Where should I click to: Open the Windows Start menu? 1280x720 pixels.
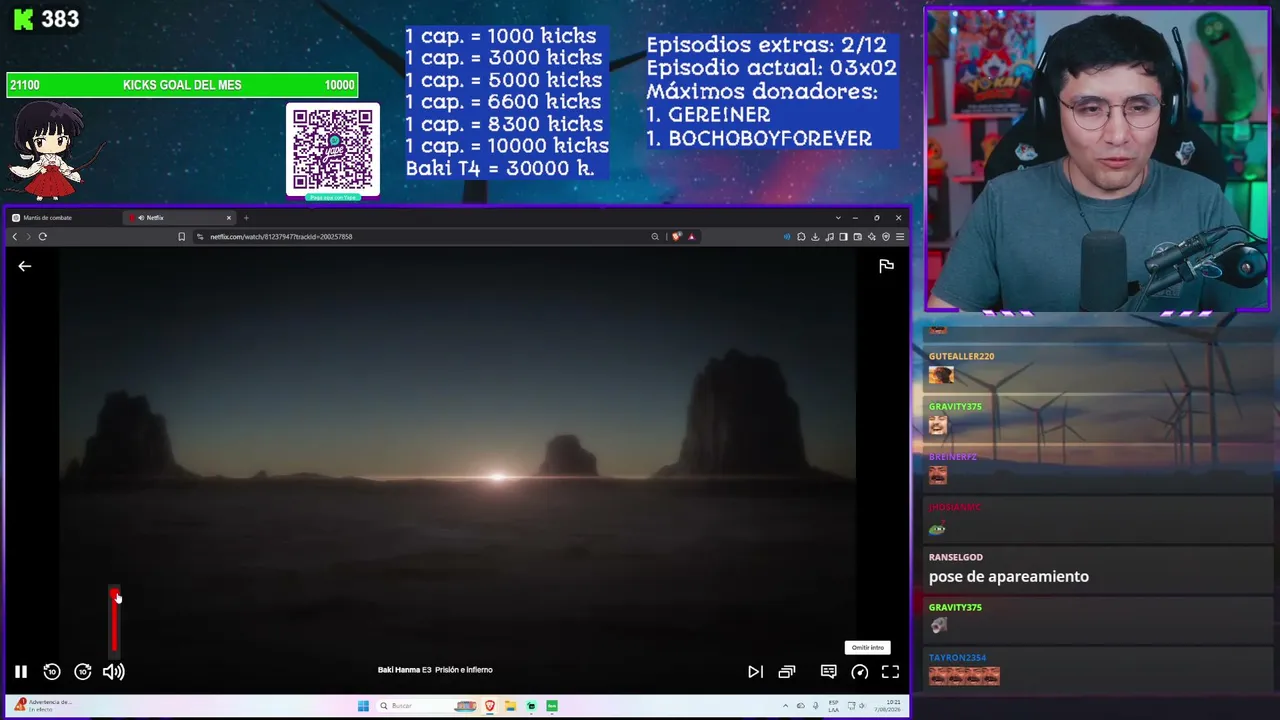pyautogui.click(x=363, y=706)
